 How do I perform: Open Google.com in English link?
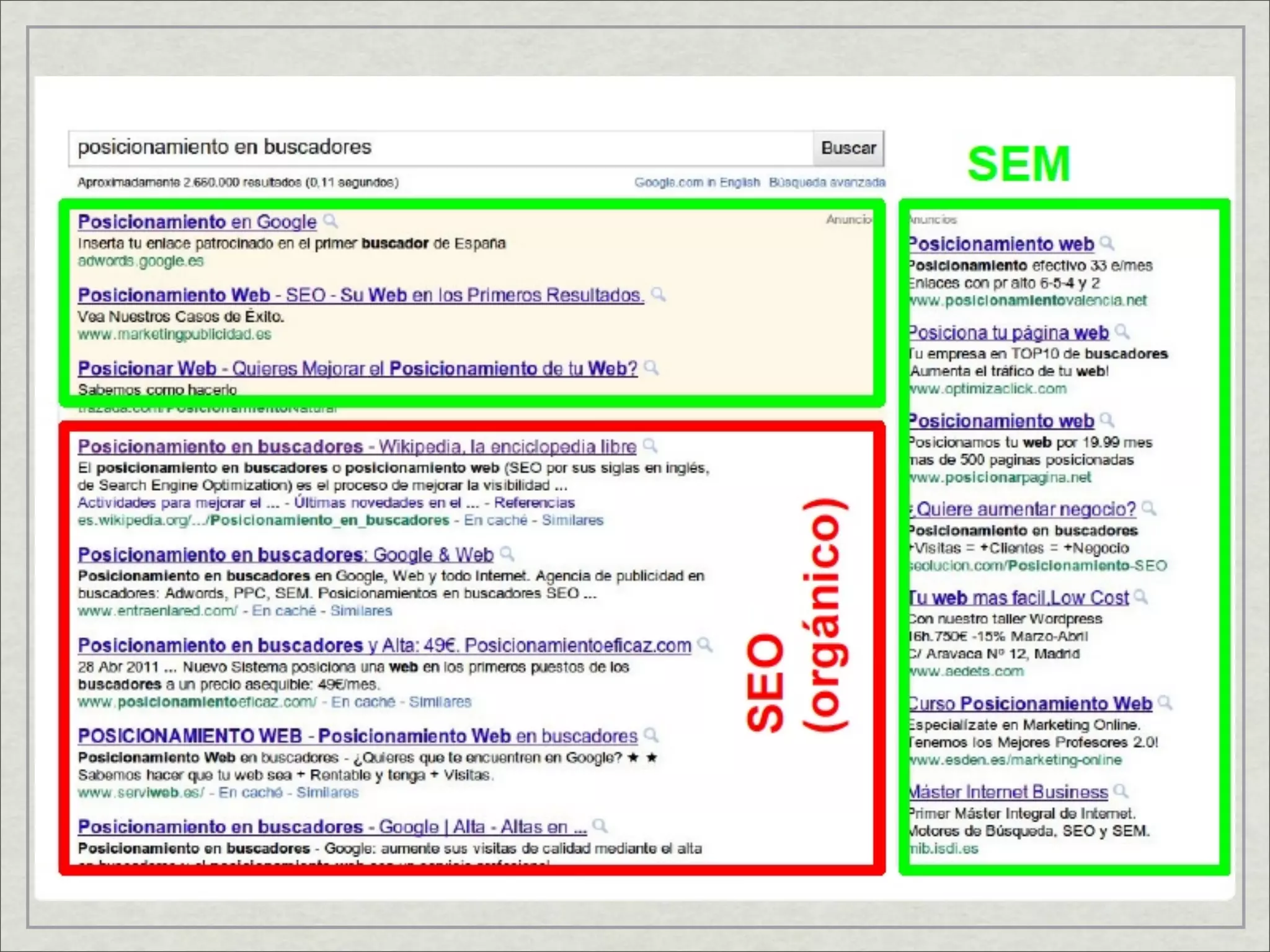click(x=696, y=182)
